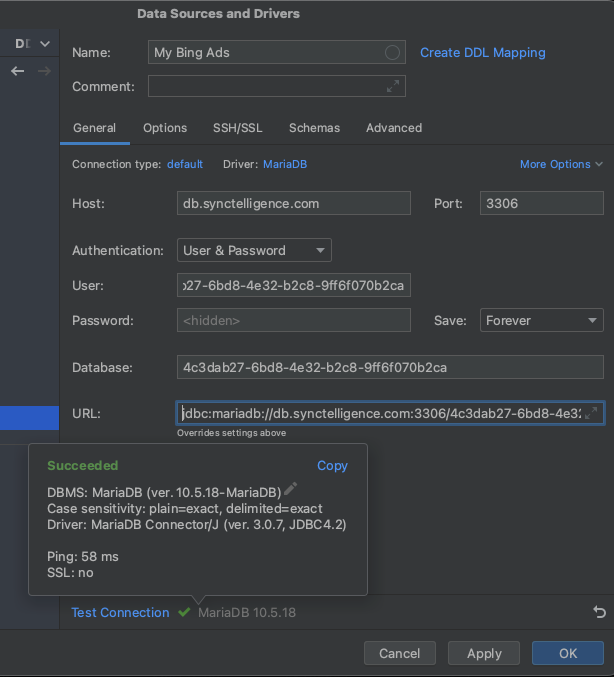Open the Save password dropdown
614x677 pixels.
(541, 320)
